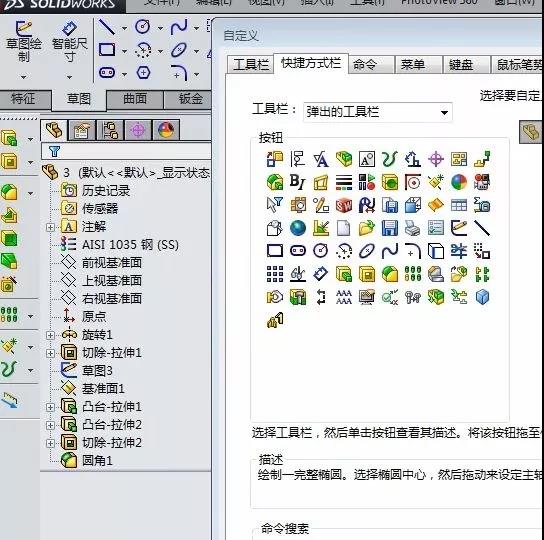This screenshot has height=540, width=544.
Task: Expand the 凸台-拉伸2 feature node
Action: coord(50,425)
